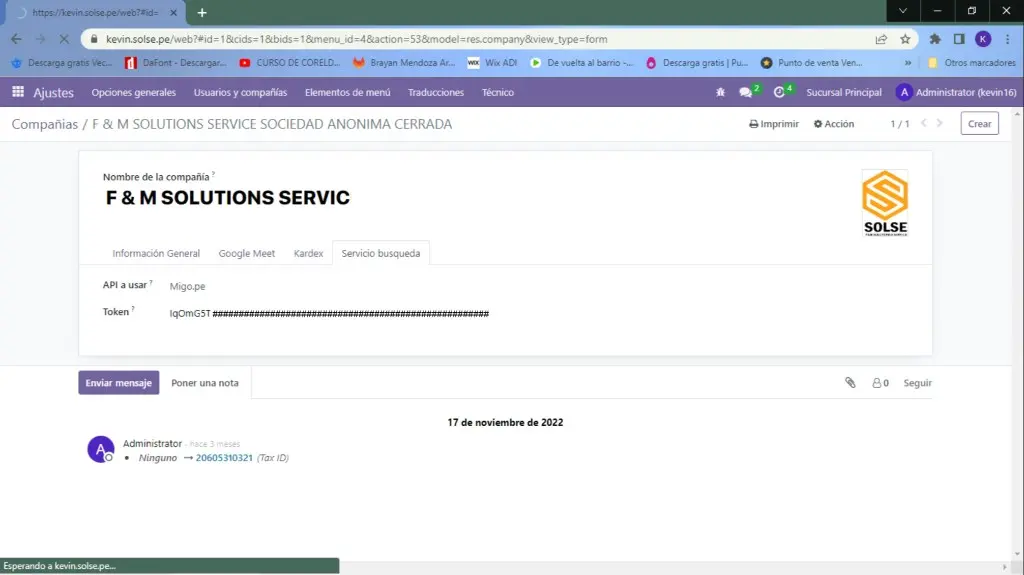The height and width of the screenshot is (575, 1024).
Task: Switch to the Información General tab
Action: click(156, 253)
